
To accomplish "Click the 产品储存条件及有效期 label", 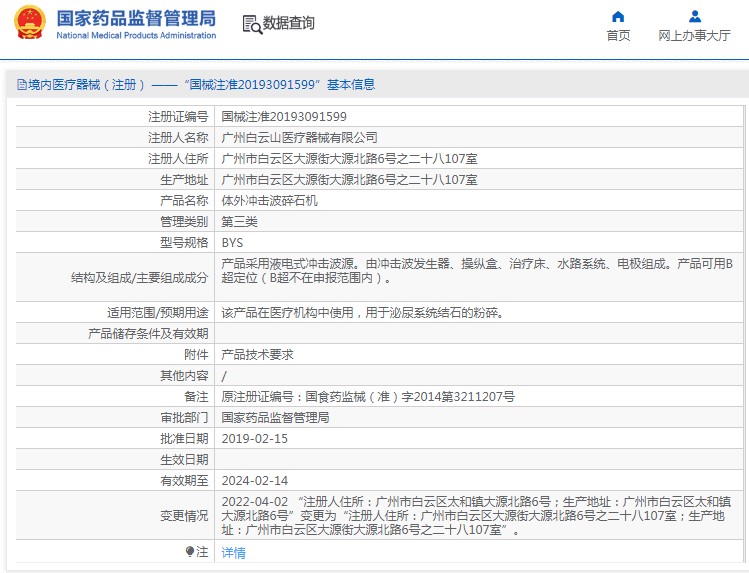I will point(148,334).
